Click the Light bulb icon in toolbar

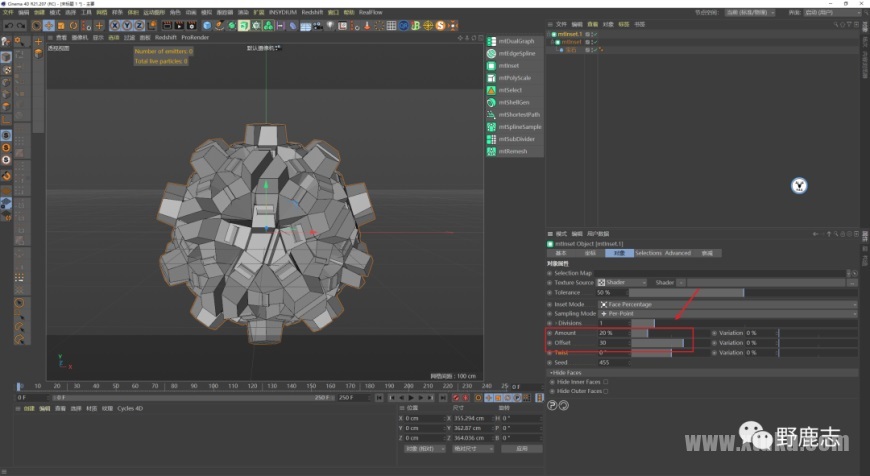(x=330, y=26)
